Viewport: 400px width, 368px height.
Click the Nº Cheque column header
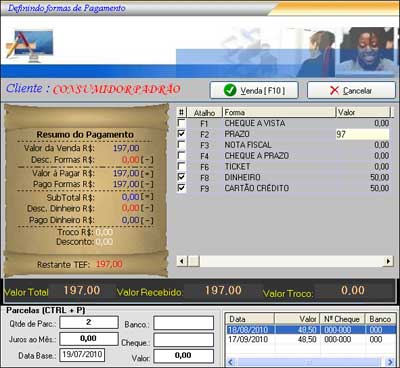point(343,319)
